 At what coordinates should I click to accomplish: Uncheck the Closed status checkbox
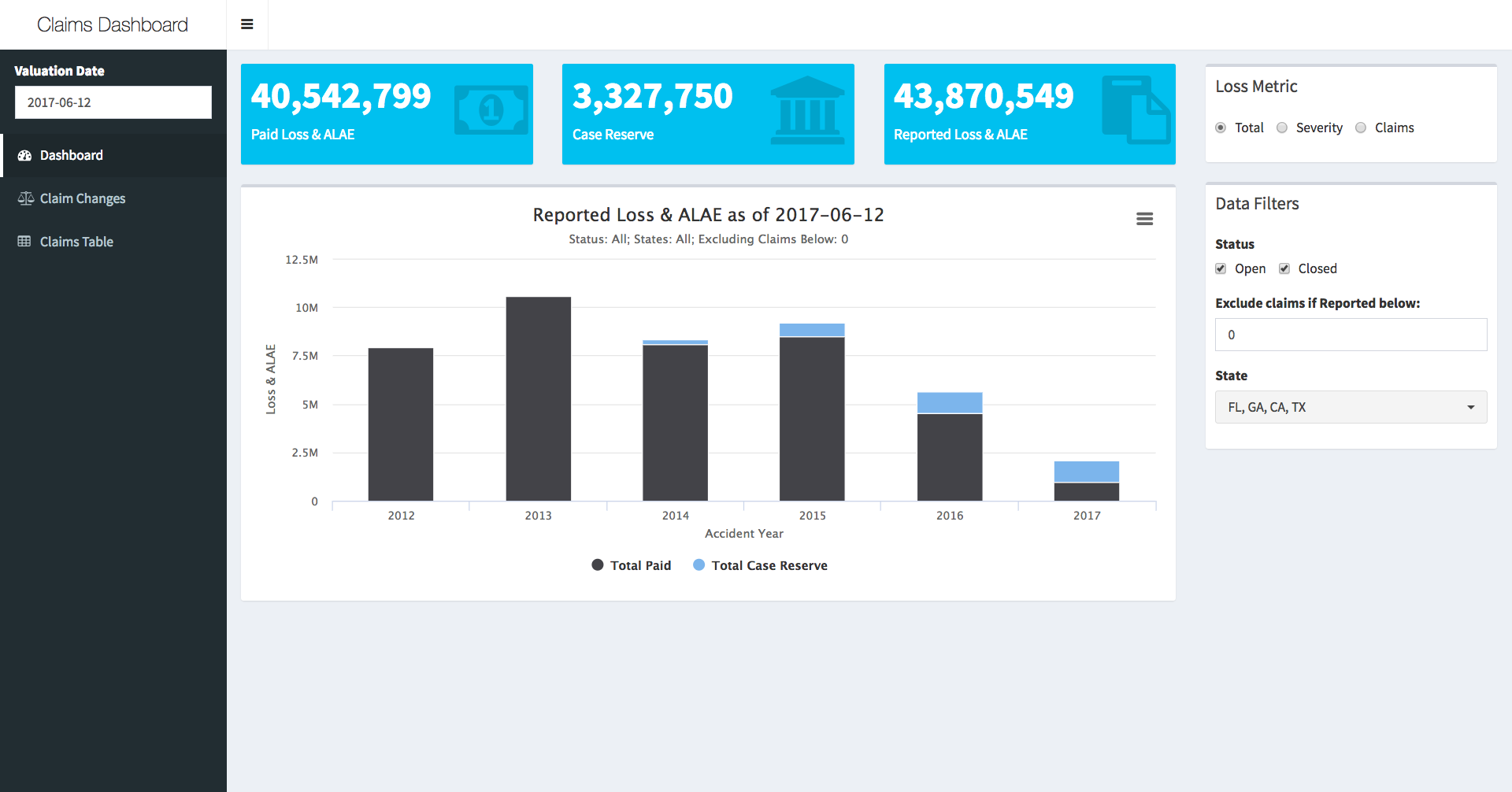[1284, 268]
